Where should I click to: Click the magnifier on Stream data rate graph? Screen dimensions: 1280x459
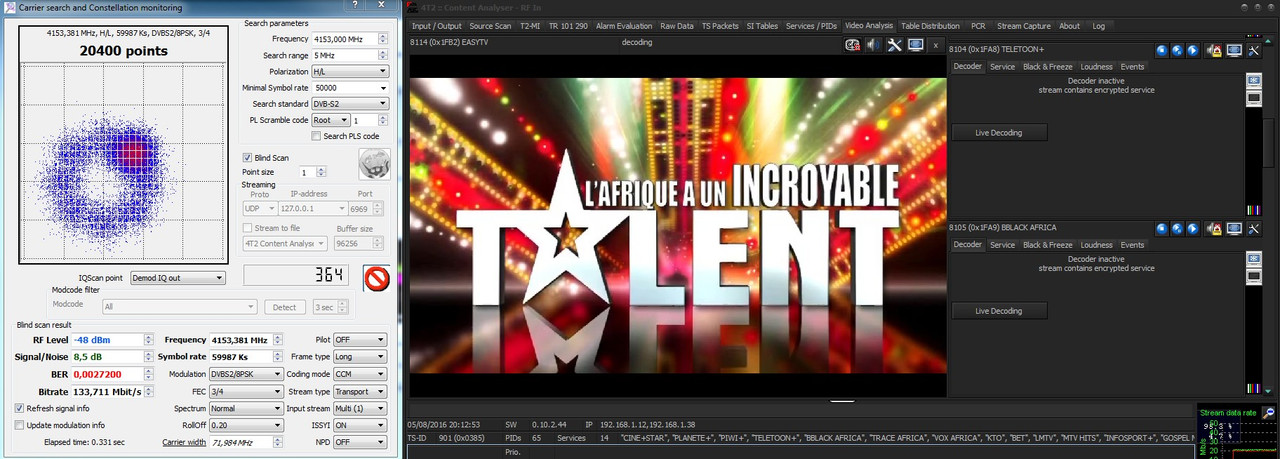1268,412
